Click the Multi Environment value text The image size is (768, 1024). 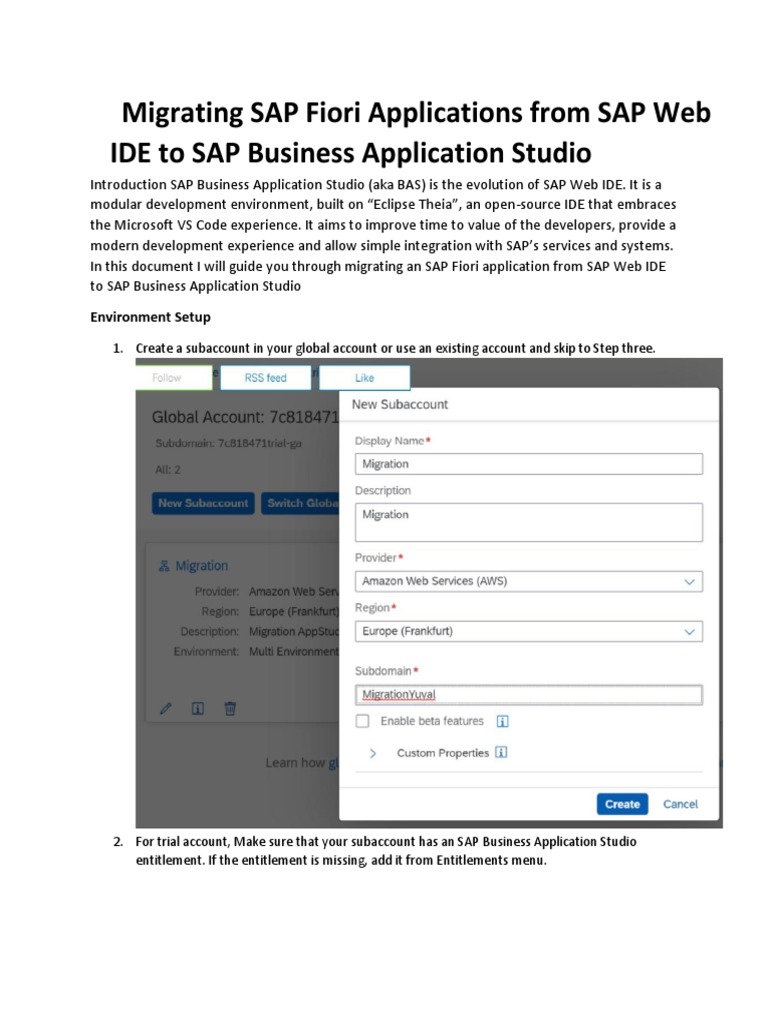tap(294, 652)
